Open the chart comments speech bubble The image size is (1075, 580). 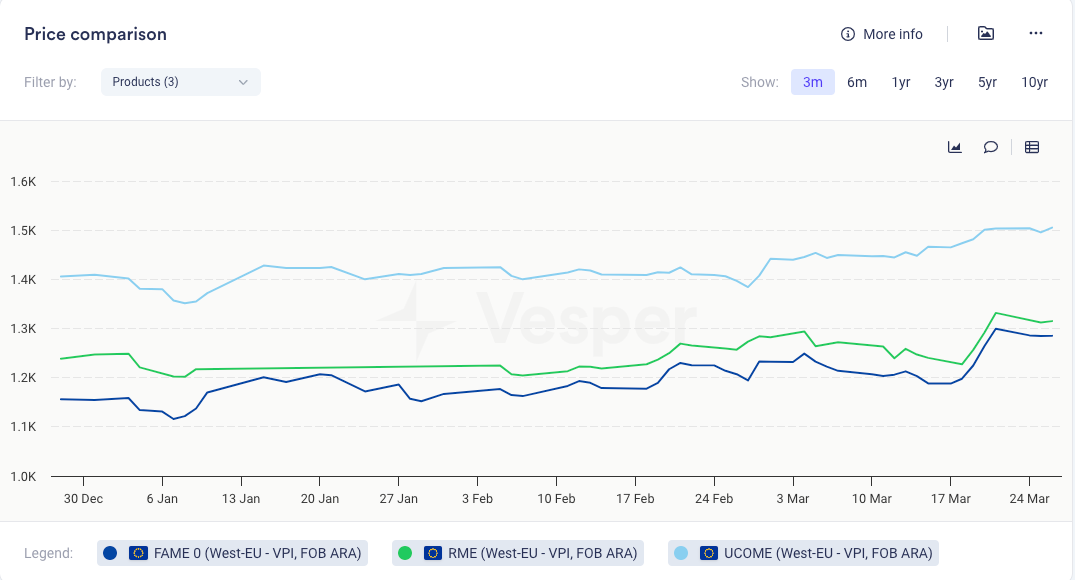[x=990, y=147]
